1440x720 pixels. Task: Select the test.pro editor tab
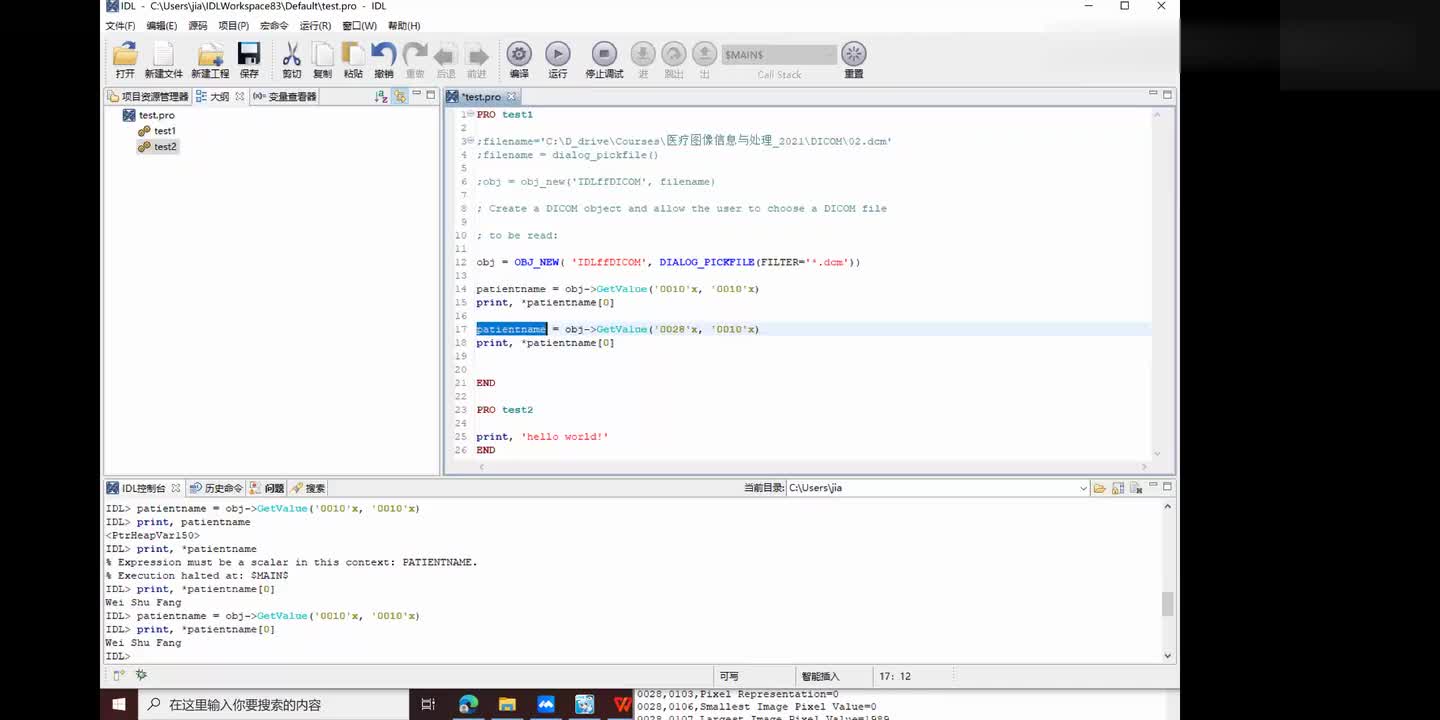[481, 97]
